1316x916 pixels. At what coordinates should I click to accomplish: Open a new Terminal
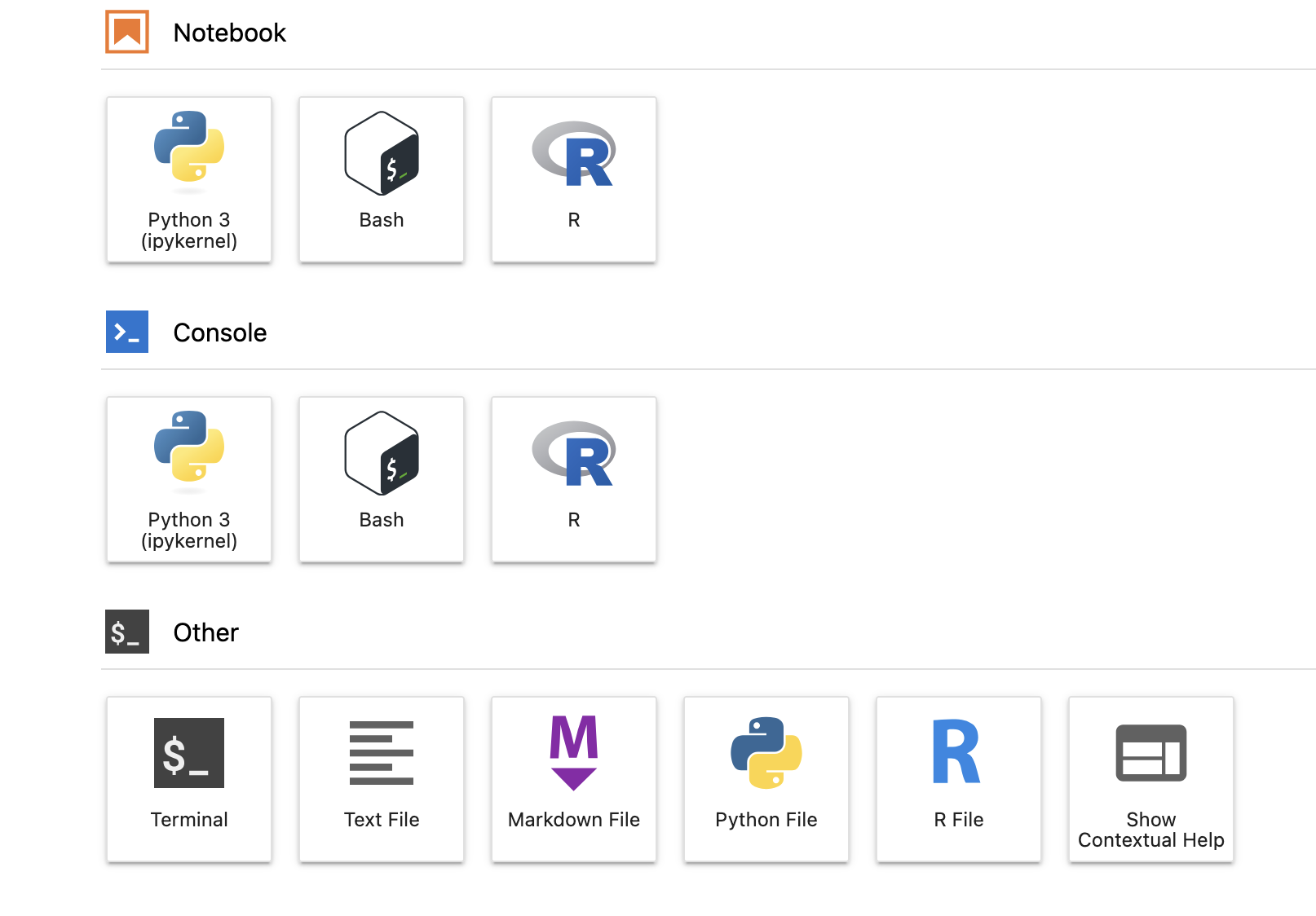point(189,779)
